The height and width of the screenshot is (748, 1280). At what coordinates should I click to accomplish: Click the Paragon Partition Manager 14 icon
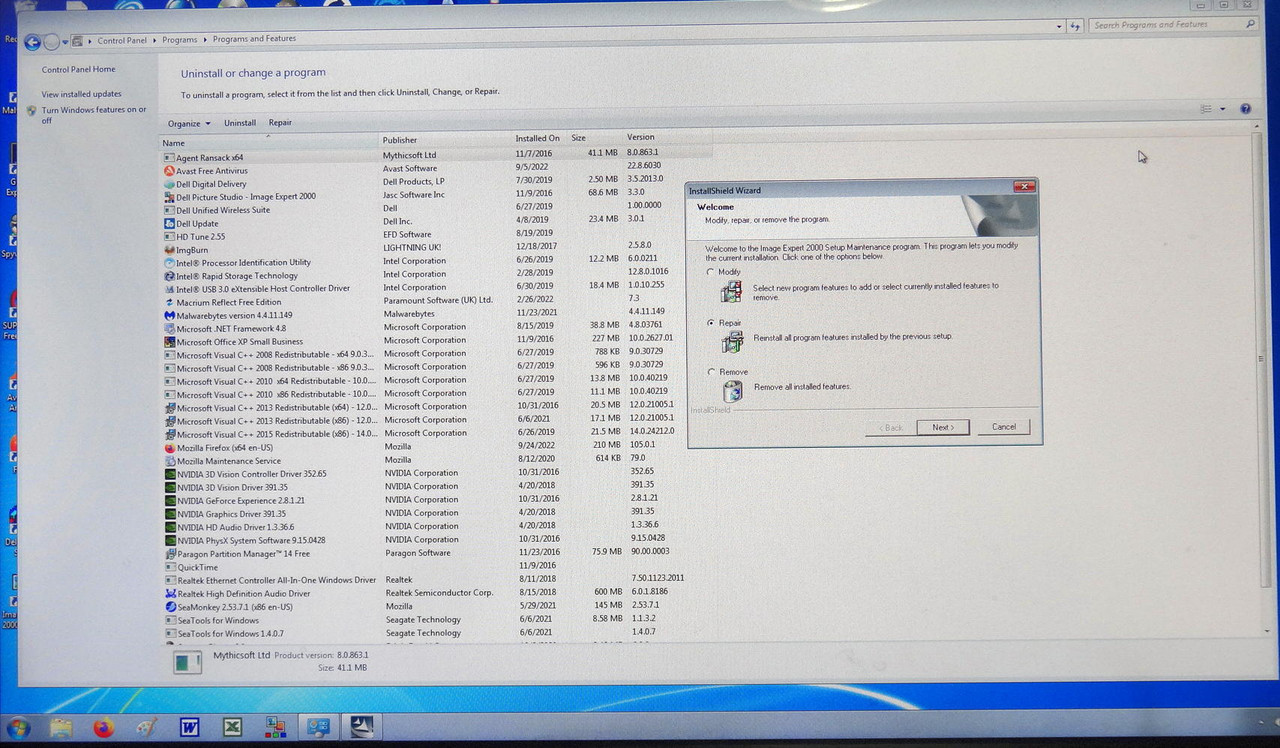click(x=170, y=553)
